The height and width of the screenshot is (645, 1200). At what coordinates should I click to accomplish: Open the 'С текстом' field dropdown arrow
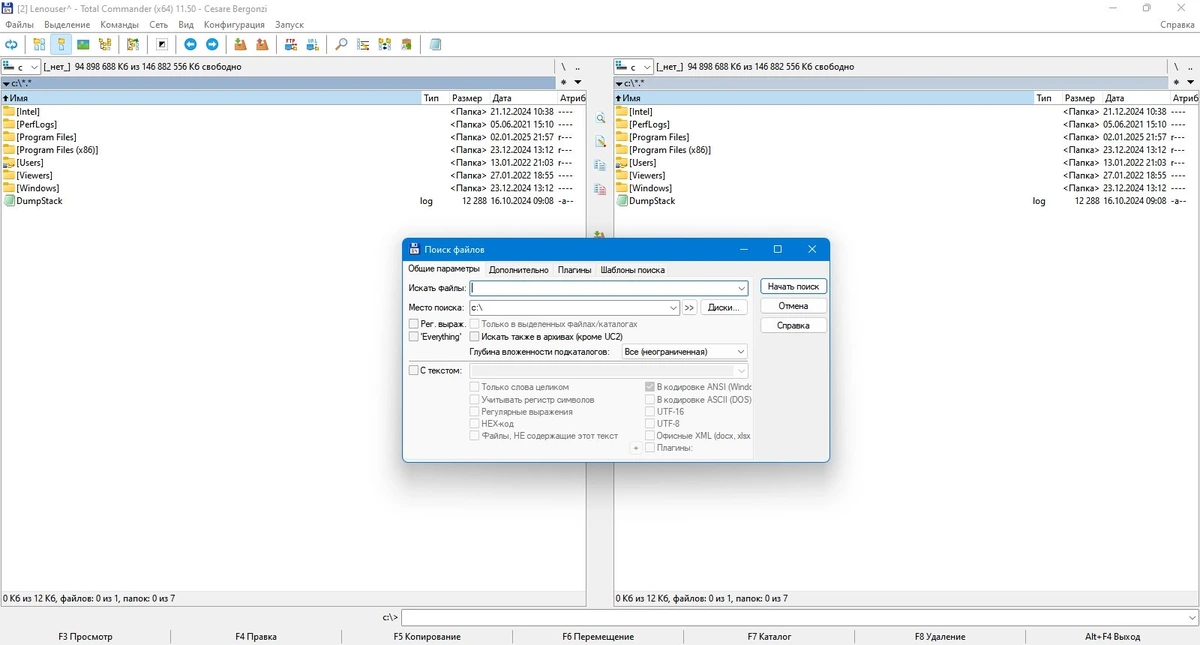(x=741, y=371)
